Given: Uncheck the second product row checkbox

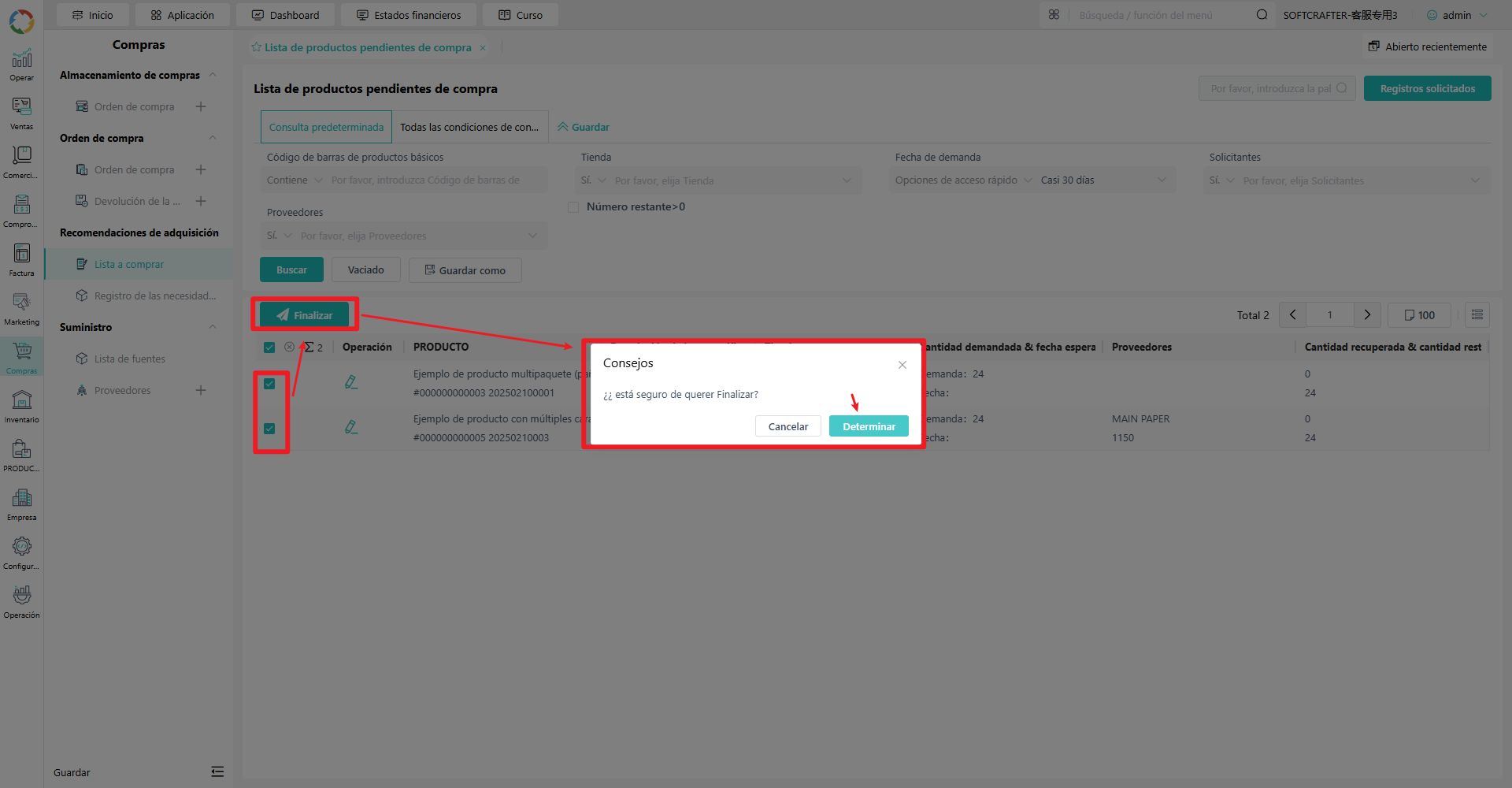Looking at the screenshot, I should (x=269, y=429).
